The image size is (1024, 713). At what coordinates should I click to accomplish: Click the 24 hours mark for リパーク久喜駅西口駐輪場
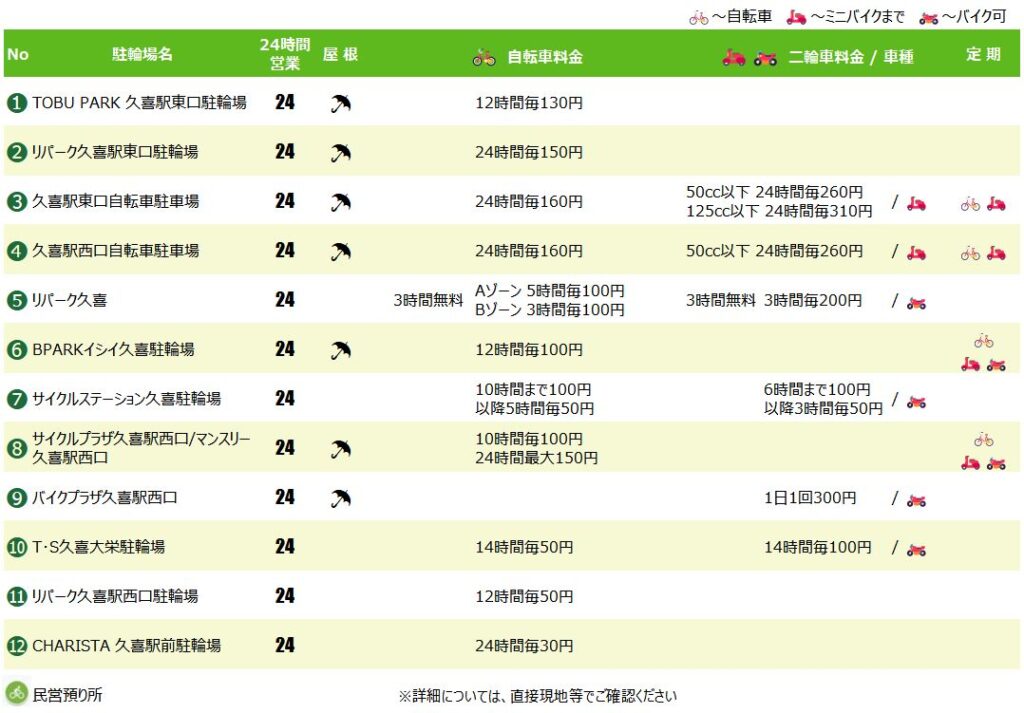coord(285,596)
